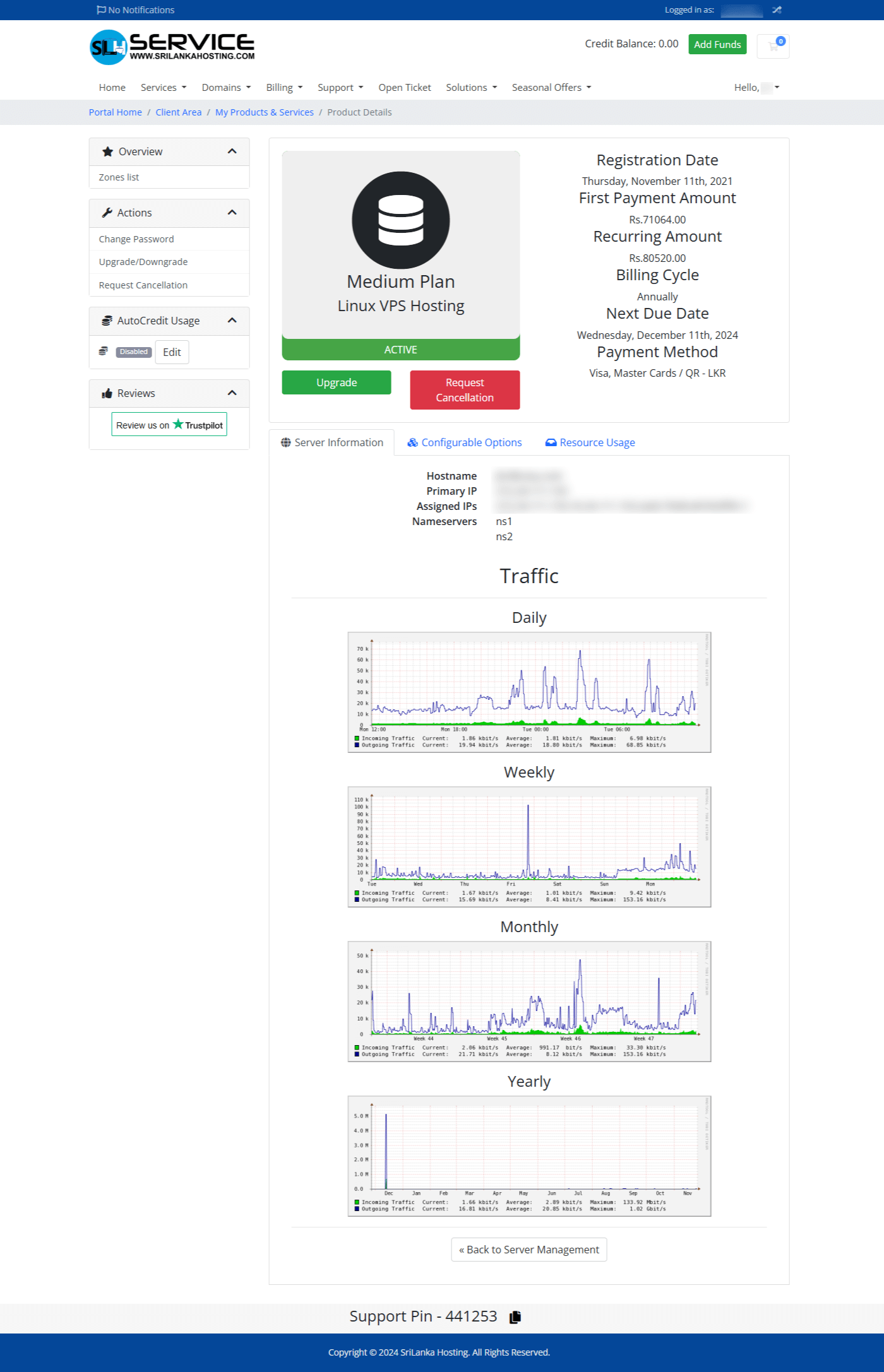Click the AutoCredit Usage coins icon

point(107,321)
